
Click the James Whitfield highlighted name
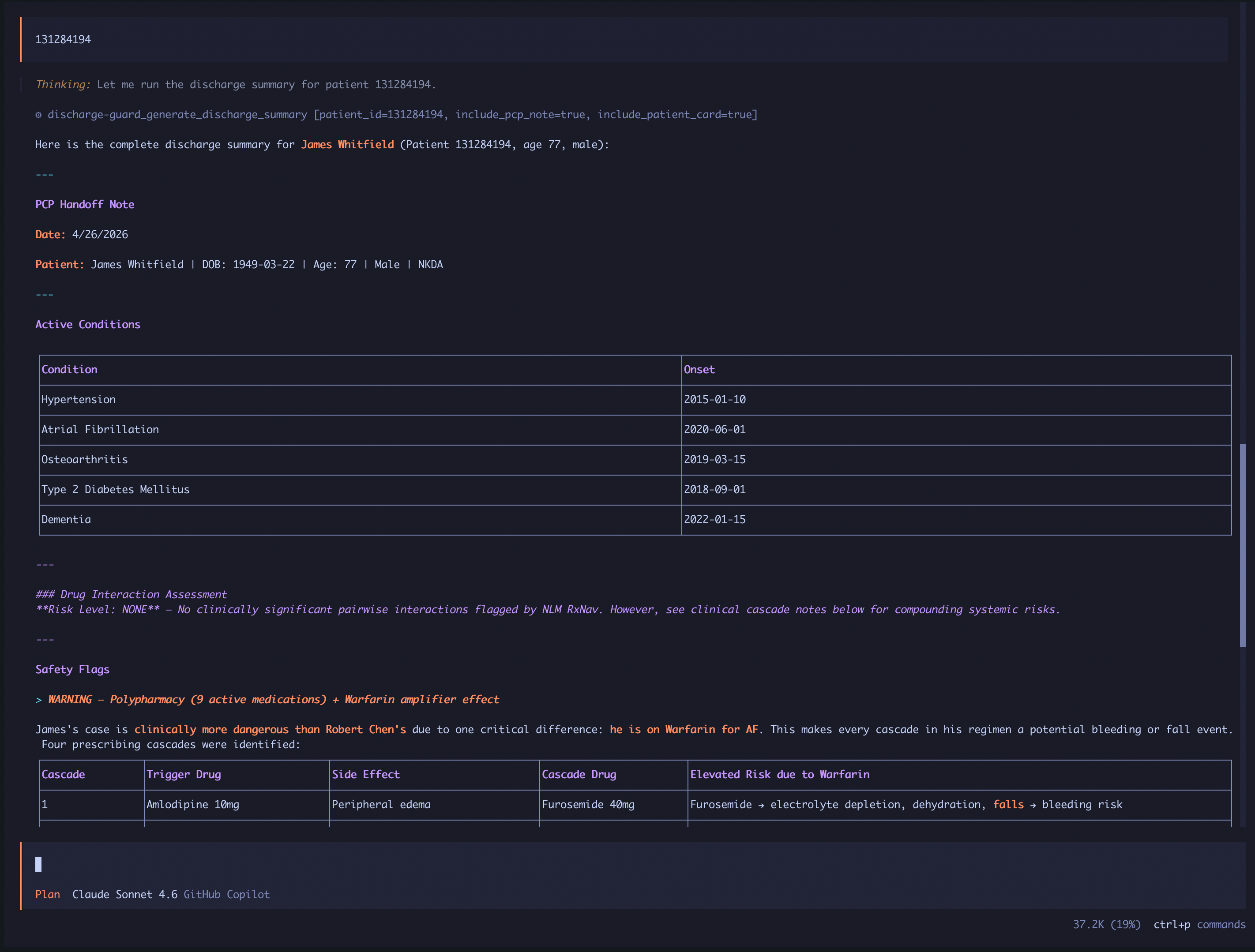click(347, 145)
